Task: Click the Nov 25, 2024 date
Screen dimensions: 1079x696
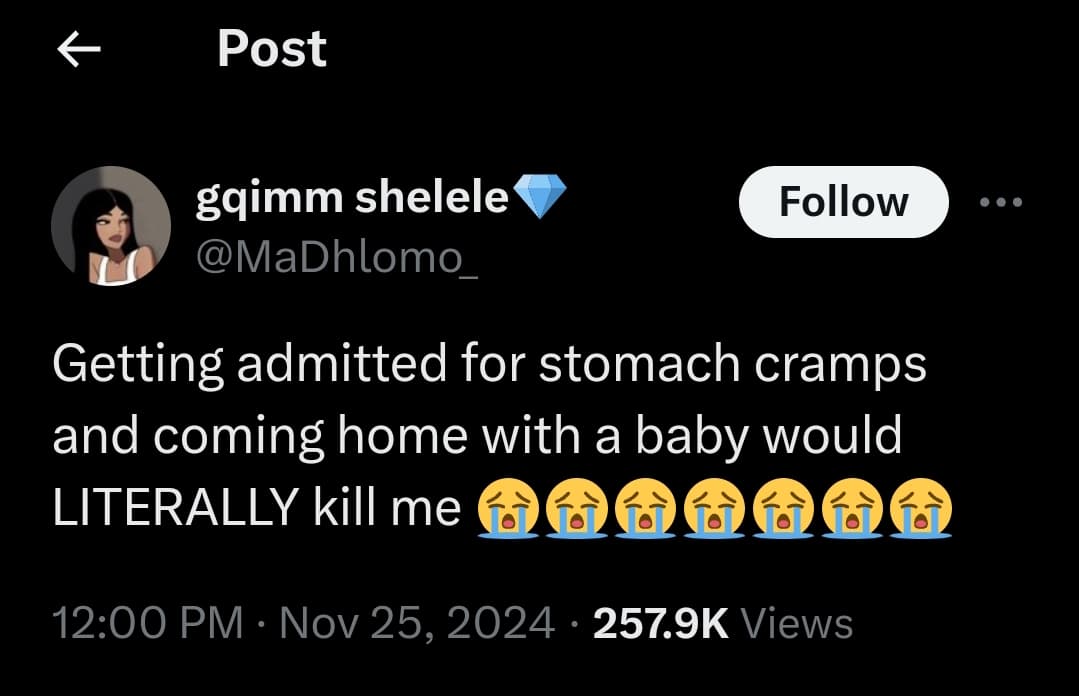Action: click(x=416, y=623)
